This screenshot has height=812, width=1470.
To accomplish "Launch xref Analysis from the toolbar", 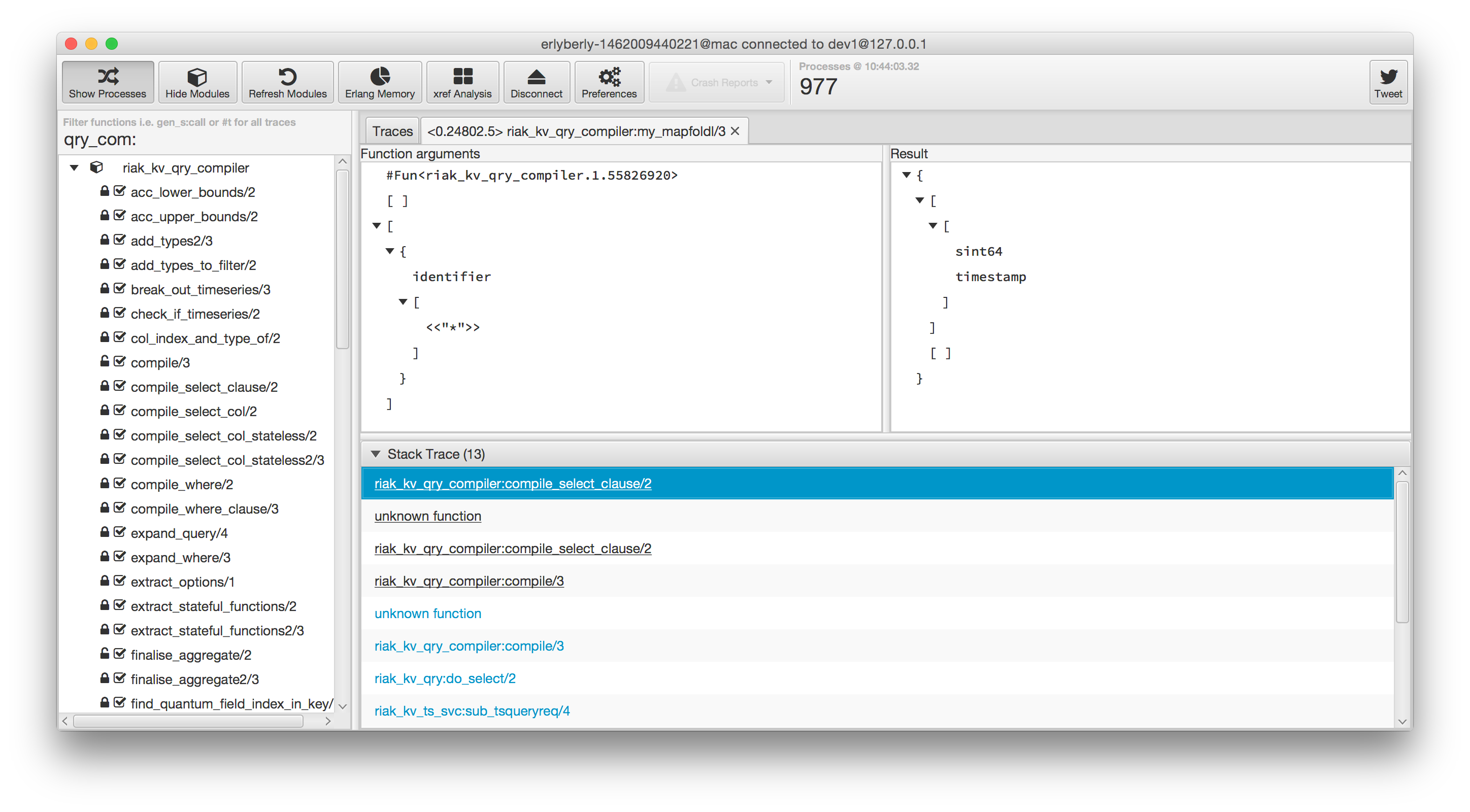I will pos(462,77).
